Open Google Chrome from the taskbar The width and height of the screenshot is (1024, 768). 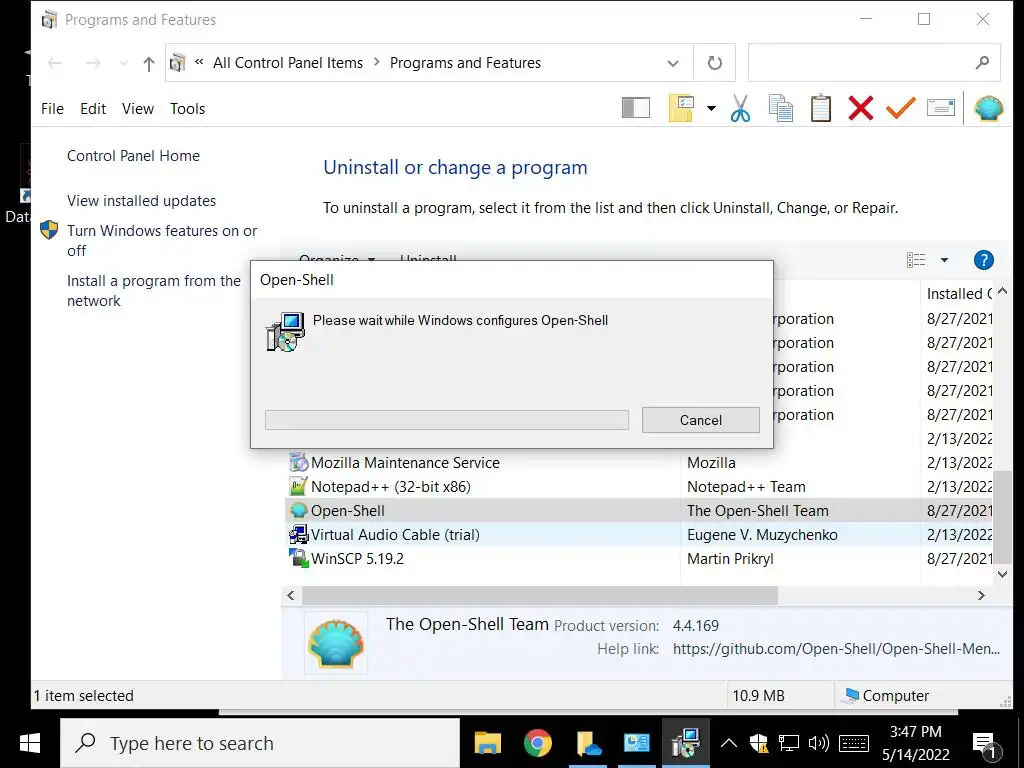pyautogui.click(x=537, y=743)
